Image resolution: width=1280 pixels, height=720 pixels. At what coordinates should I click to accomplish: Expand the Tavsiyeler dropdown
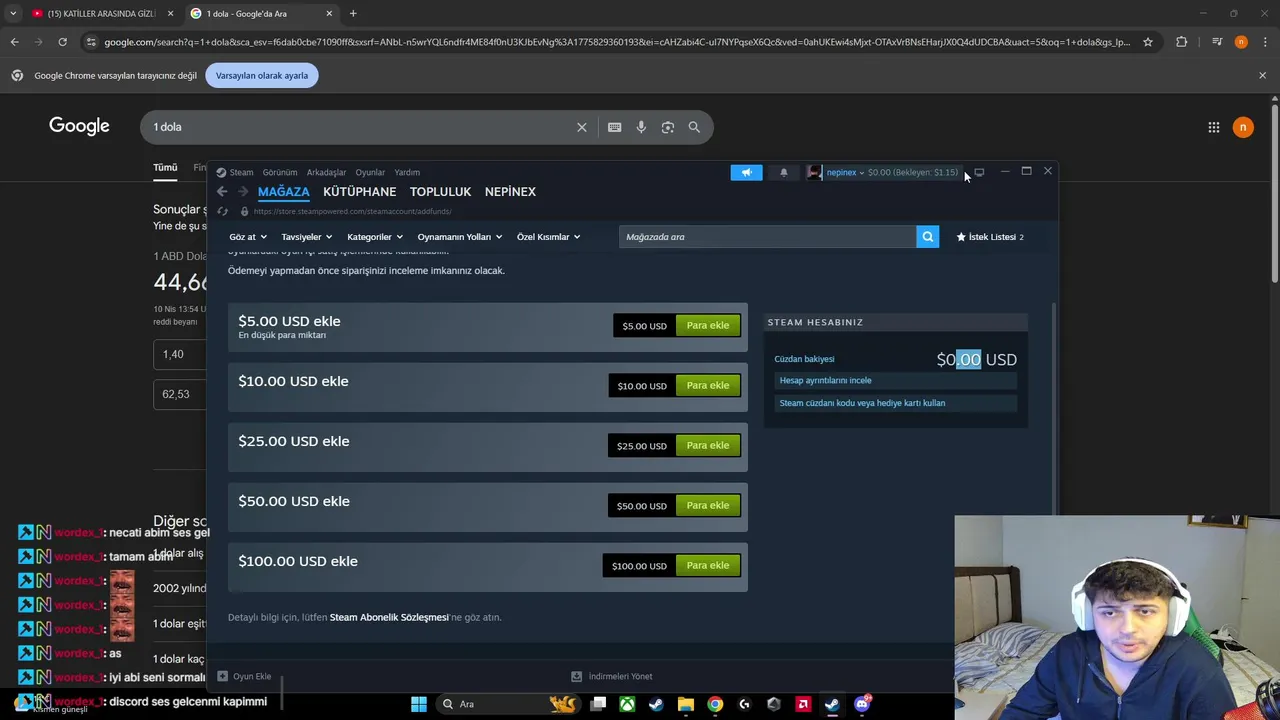pos(307,237)
